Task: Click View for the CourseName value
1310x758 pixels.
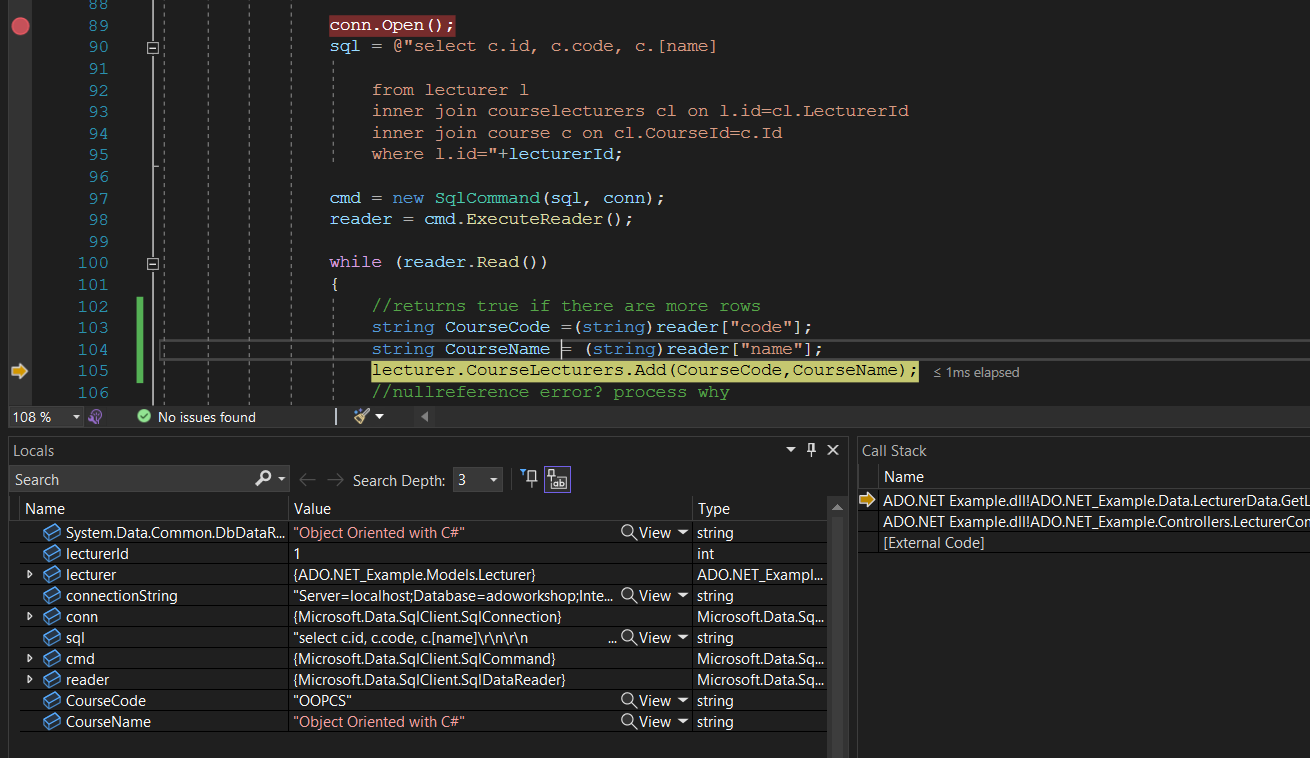Action: click(x=655, y=722)
